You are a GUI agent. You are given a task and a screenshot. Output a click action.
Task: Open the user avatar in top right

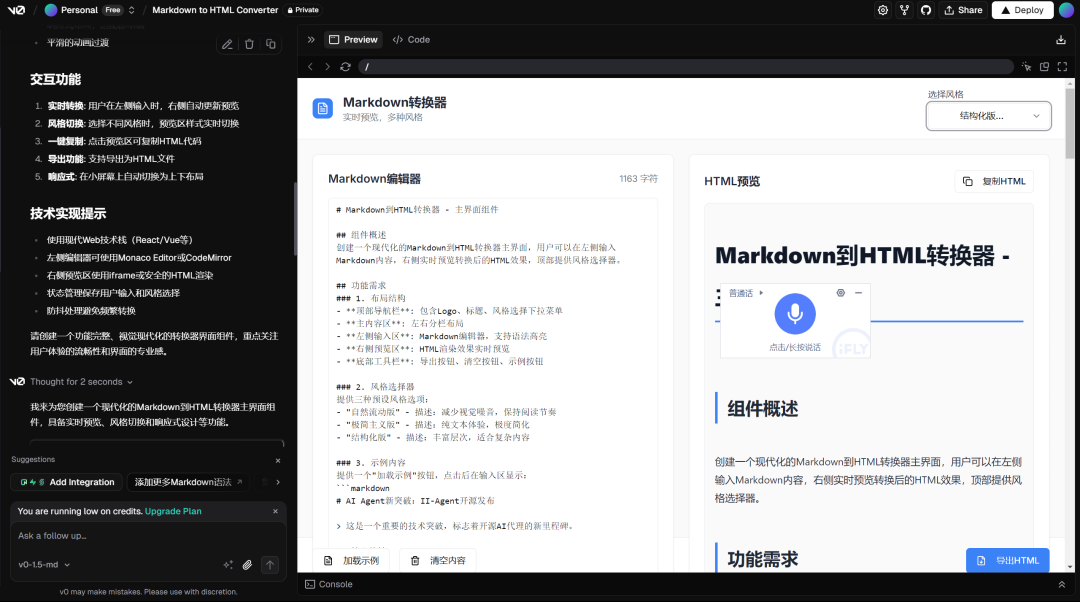[1066, 10]
